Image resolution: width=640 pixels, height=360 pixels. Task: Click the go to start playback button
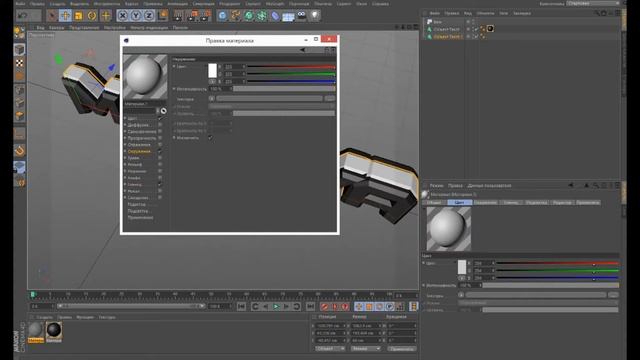click(x=241, y=306)
